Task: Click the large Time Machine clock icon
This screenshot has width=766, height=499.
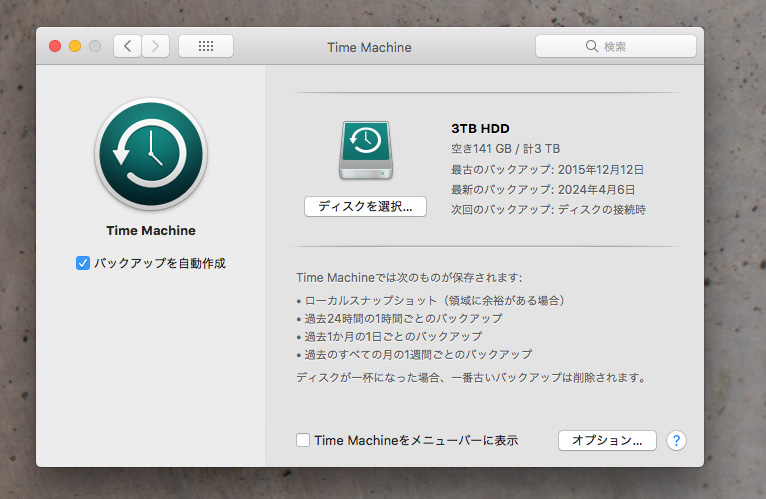Action: coord(151,154)
